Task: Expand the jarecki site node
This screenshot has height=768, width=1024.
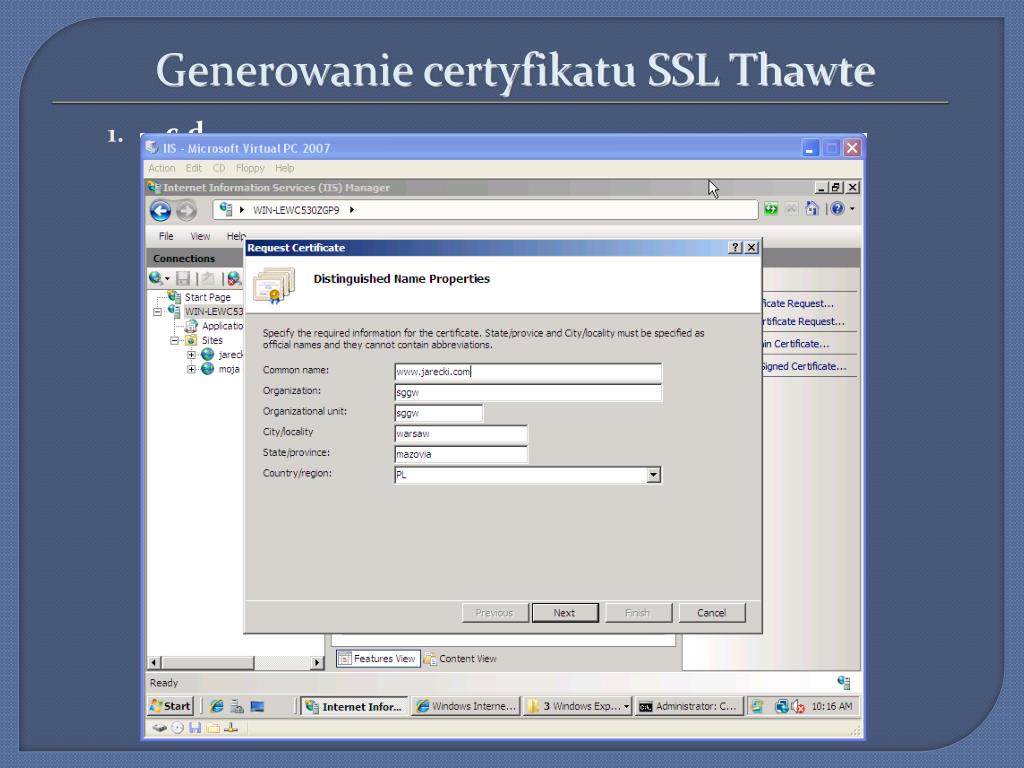Action: point(191,355)
